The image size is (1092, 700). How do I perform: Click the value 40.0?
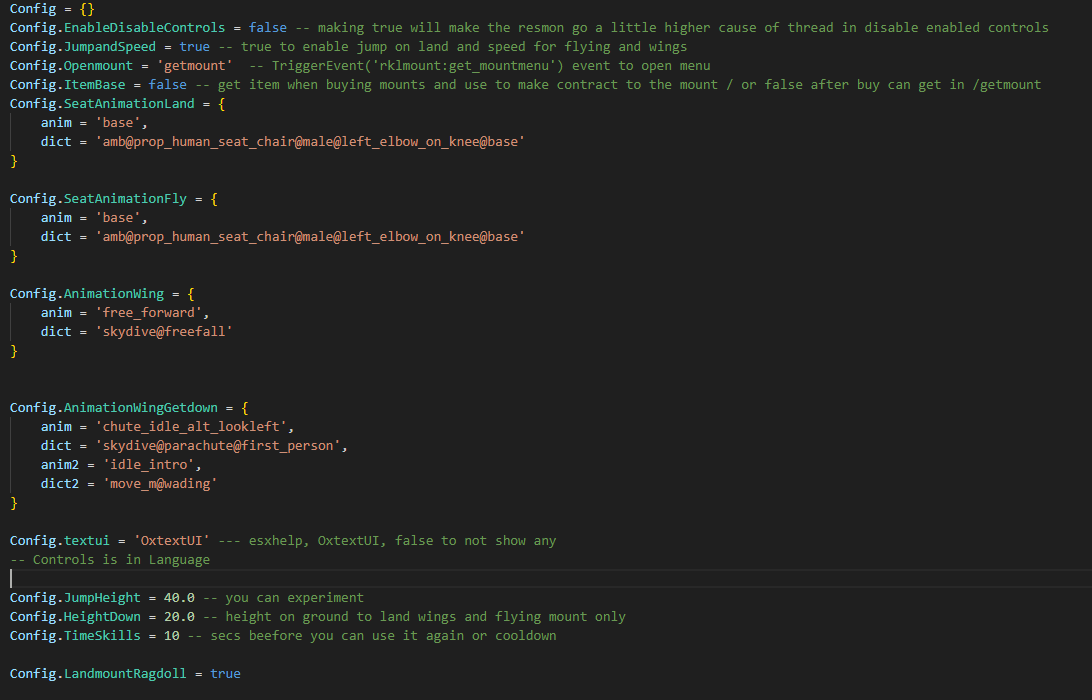[179, 598]
